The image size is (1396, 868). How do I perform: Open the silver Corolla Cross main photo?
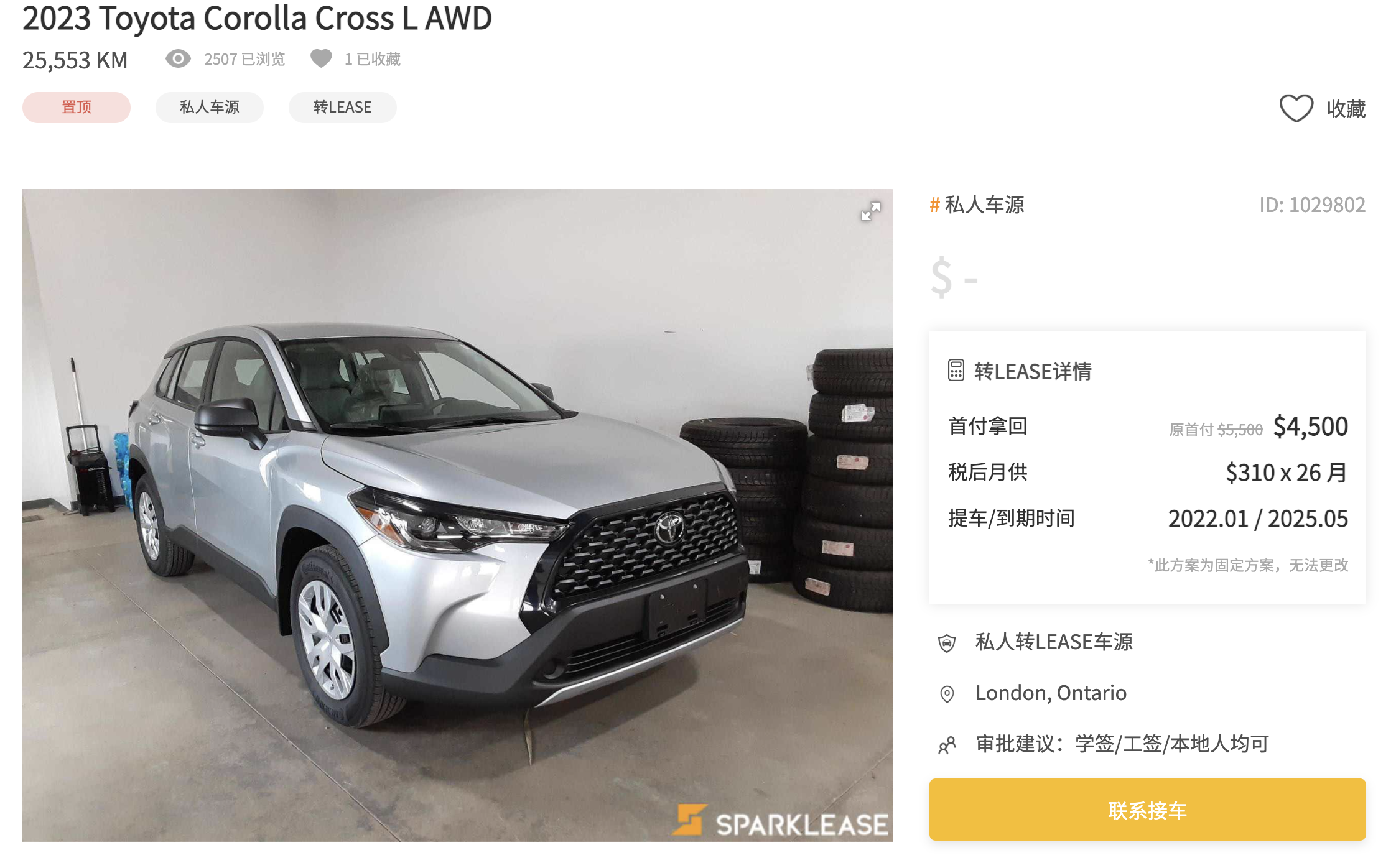pyautogui.click(x=458, y=515)
